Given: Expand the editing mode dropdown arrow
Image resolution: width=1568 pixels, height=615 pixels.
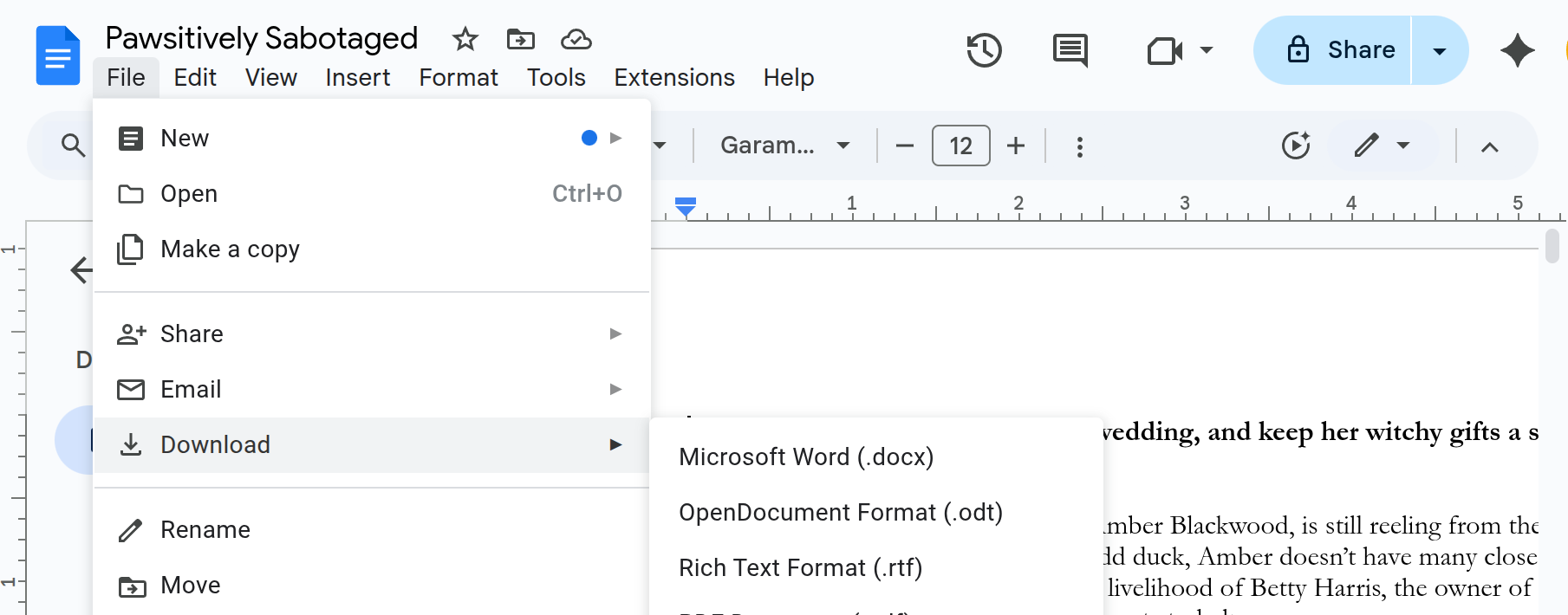Looking at the screenshot, I should [1403, 146].
